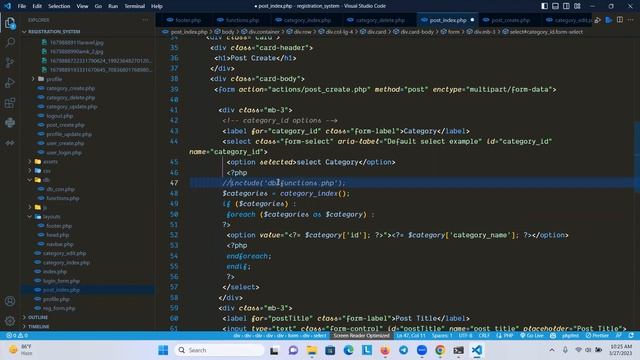Switch to the category_index.php tab
The image size is (640, 360).
303,20
